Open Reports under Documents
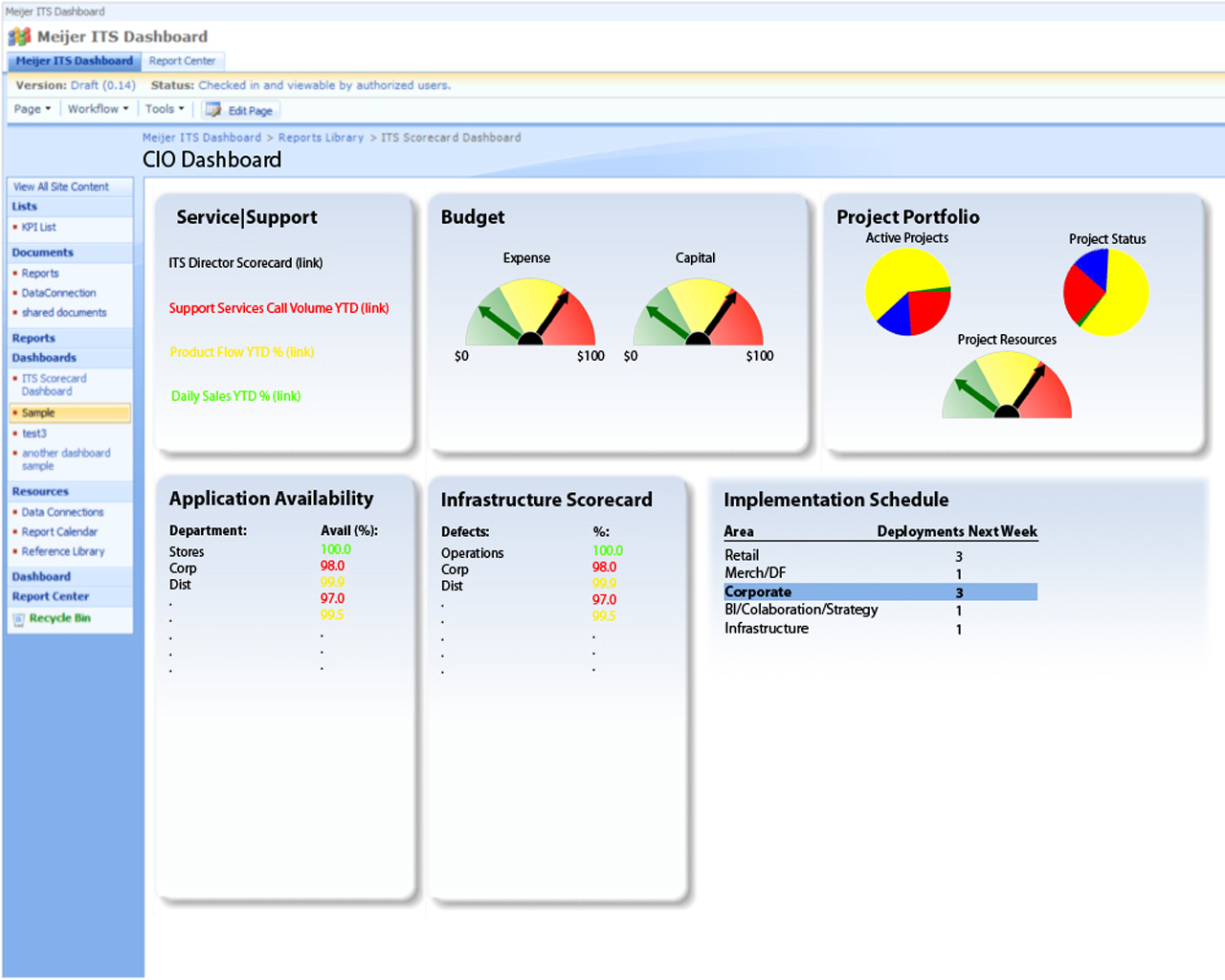The image size is (1225, 980). pyautogui.click(x=40, y=274)
